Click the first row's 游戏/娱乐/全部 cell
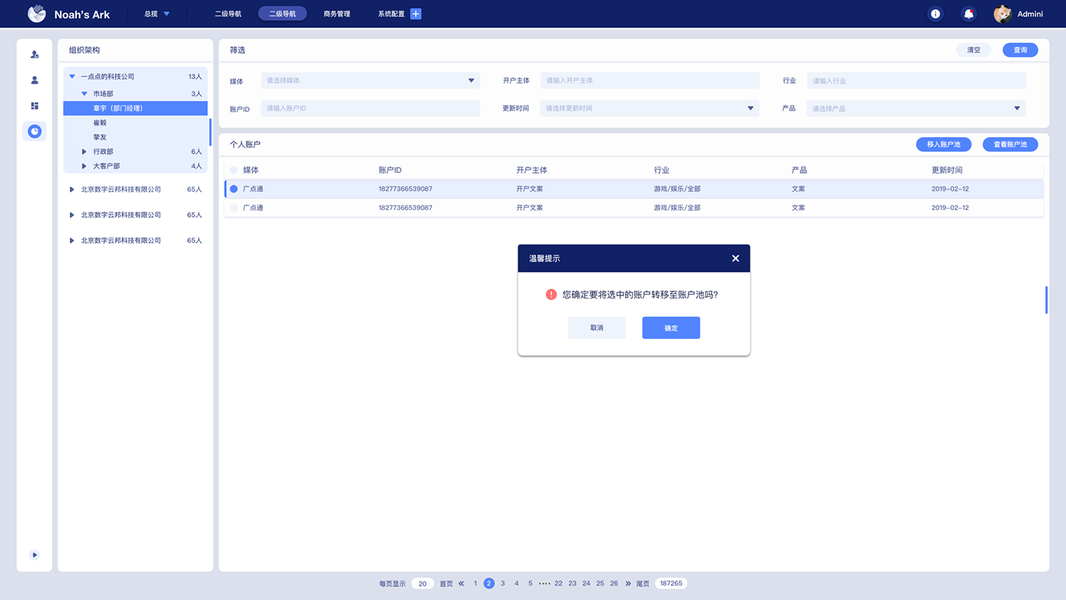This screenshot has height=600, width=1066. 677,189
